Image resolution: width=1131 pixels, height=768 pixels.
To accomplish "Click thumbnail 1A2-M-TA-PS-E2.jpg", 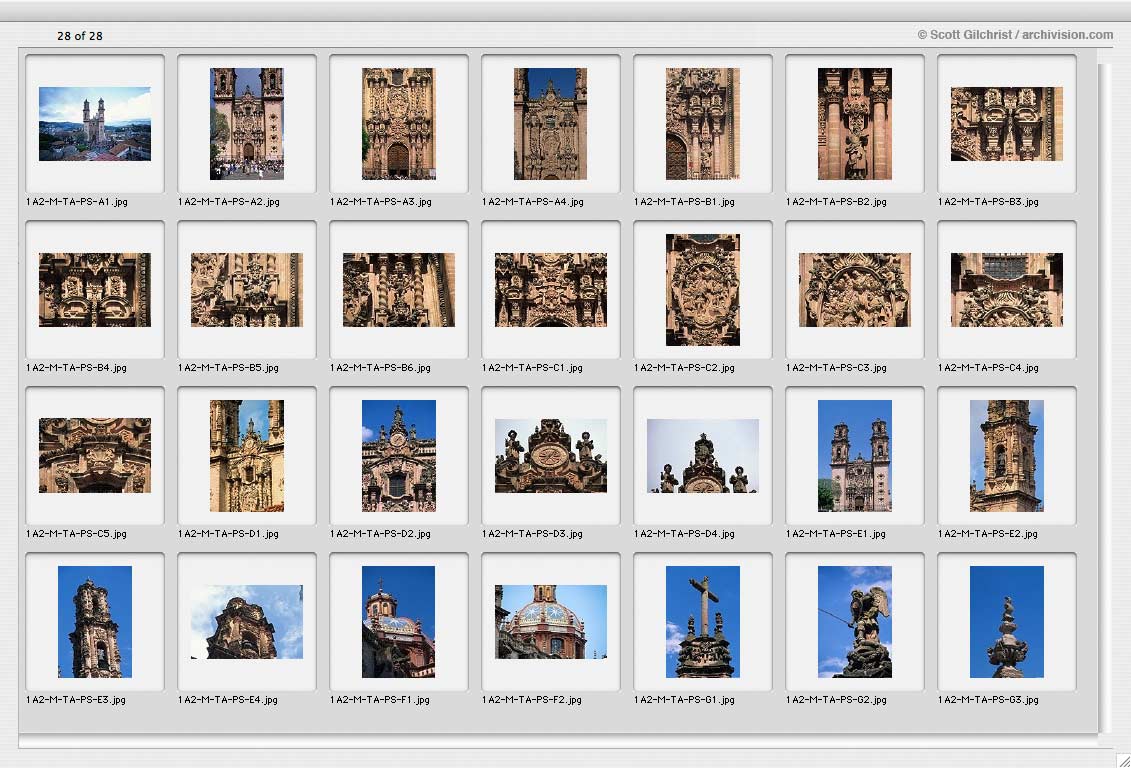I will pos(1007,456).
